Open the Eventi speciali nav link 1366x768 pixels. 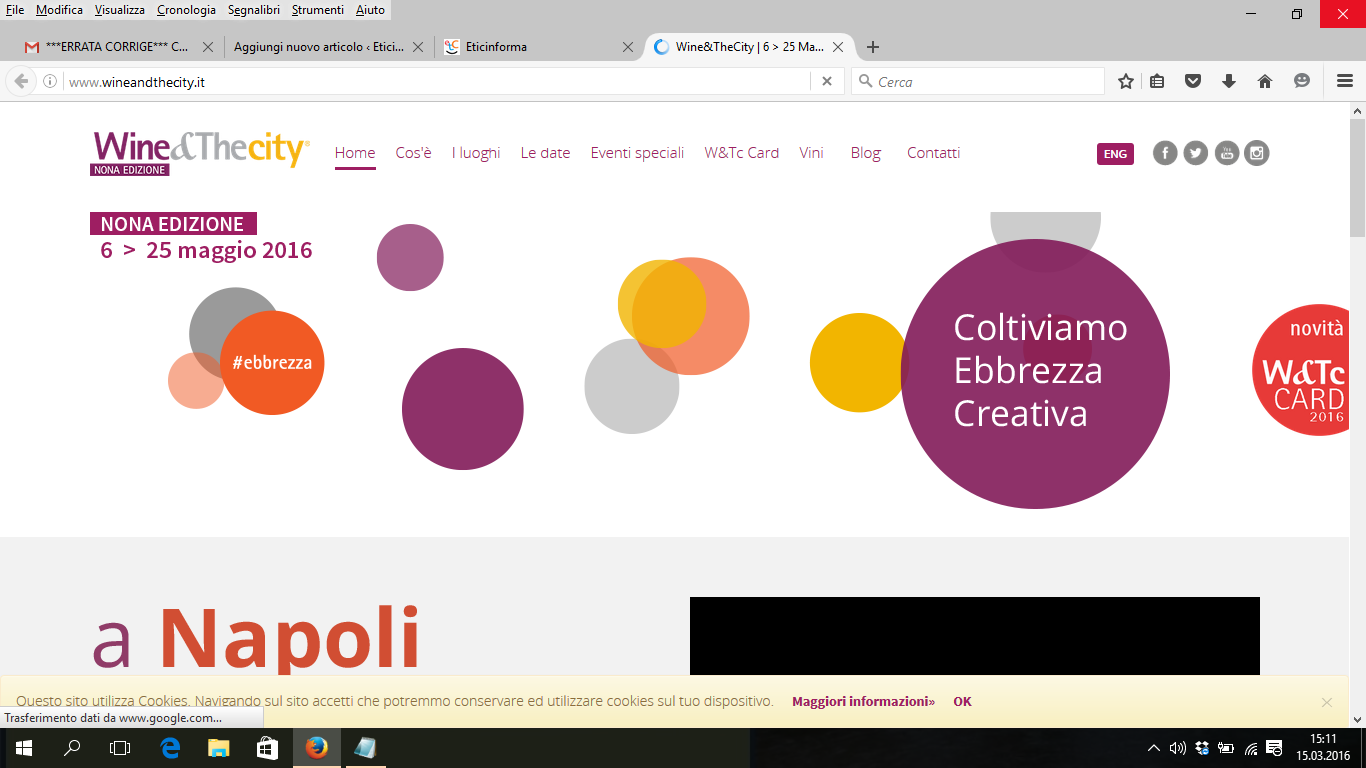(637, 153)
